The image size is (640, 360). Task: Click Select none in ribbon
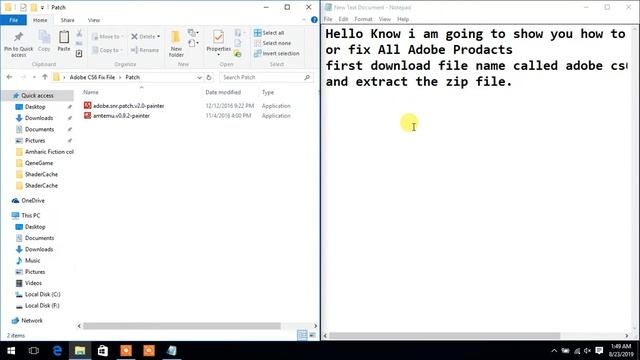tap(273, 43)
